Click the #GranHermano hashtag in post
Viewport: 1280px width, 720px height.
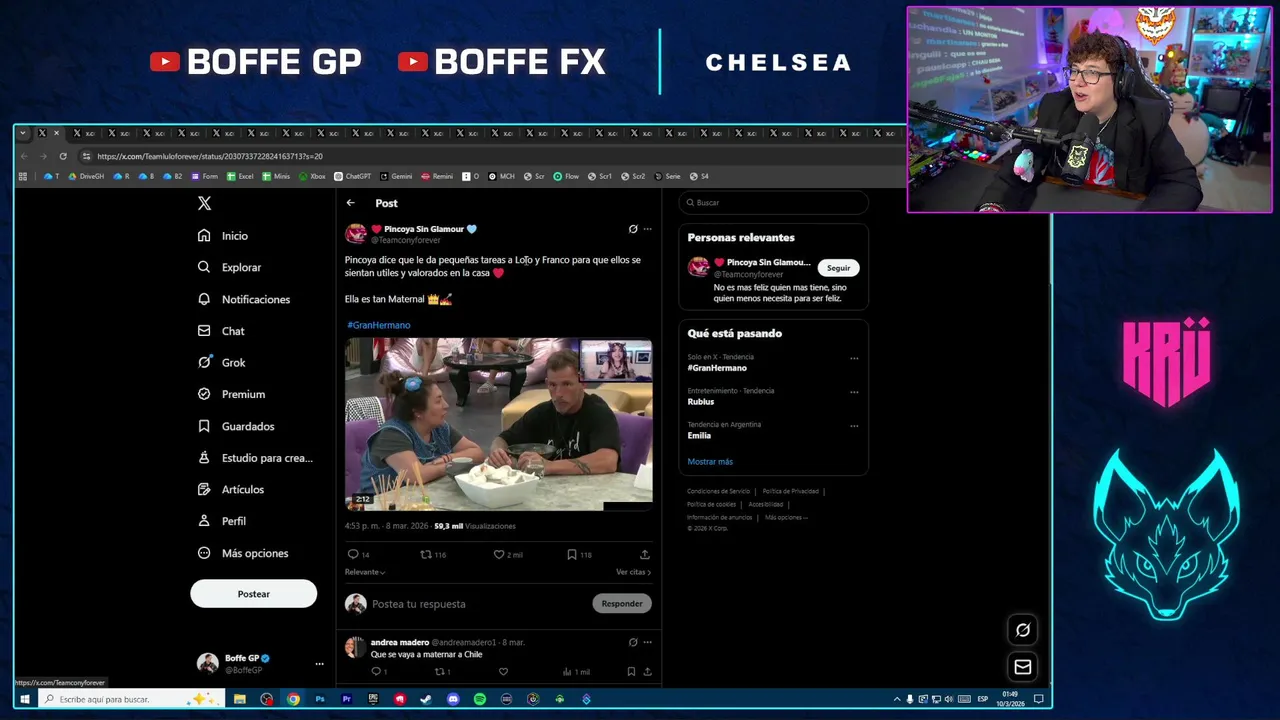pyautogui.click(x=379, y=325)
